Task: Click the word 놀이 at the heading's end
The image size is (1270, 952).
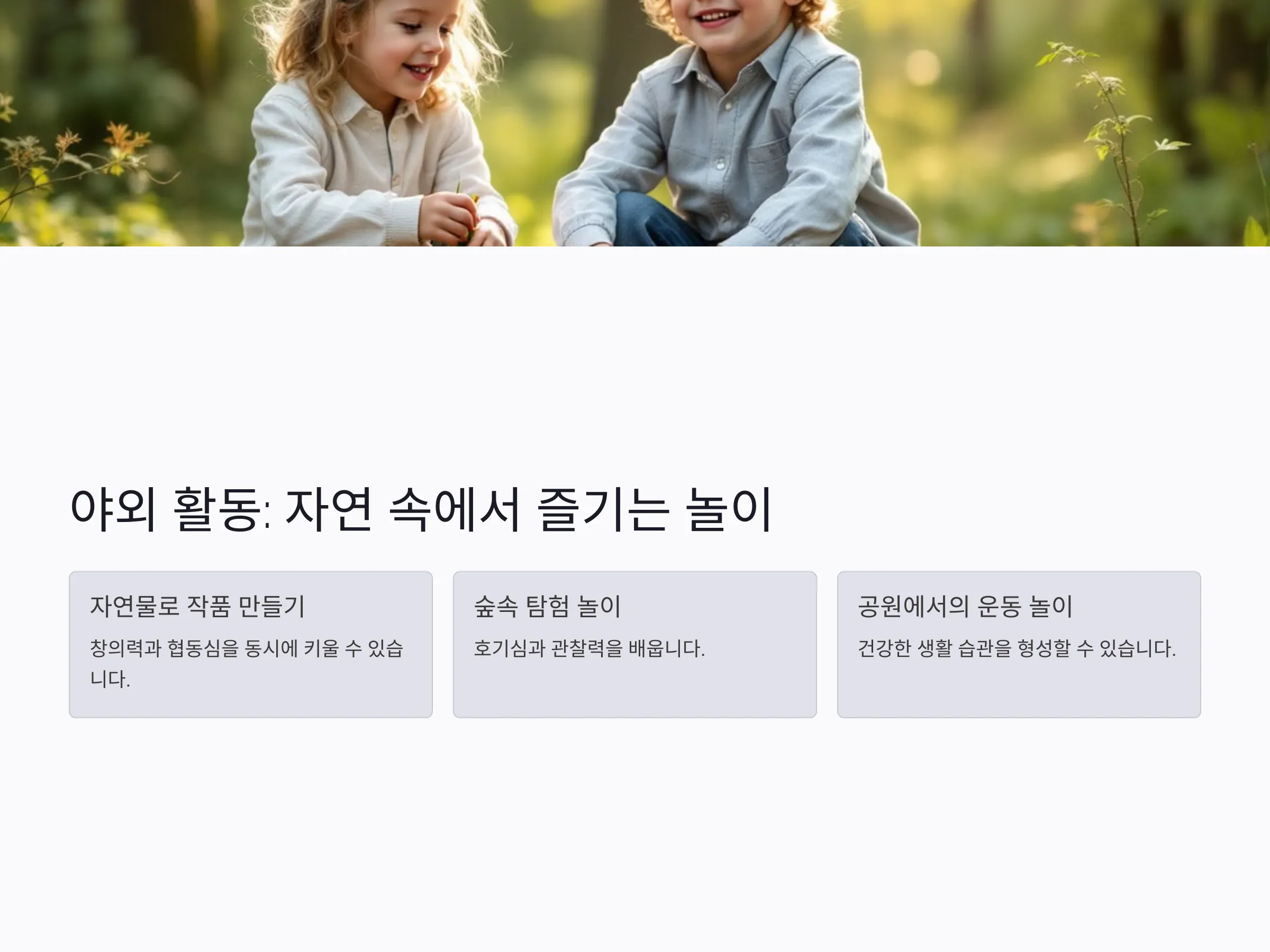Action: click(x=730, y=509)
